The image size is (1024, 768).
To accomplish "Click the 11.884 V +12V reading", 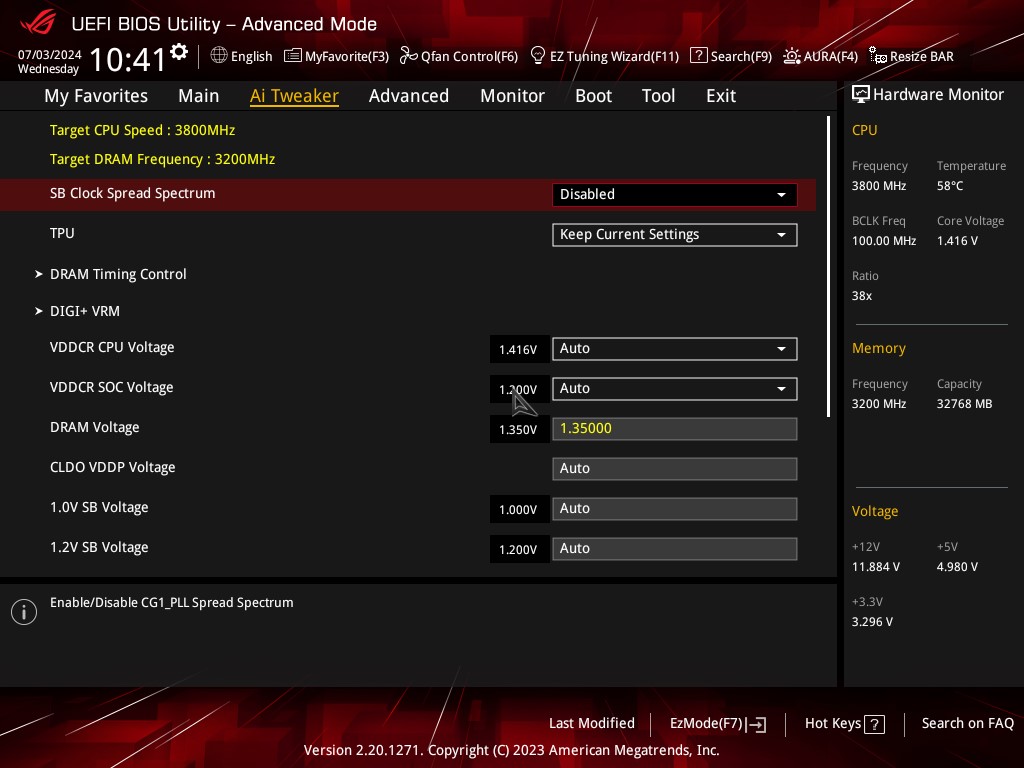I will point(876,567).
